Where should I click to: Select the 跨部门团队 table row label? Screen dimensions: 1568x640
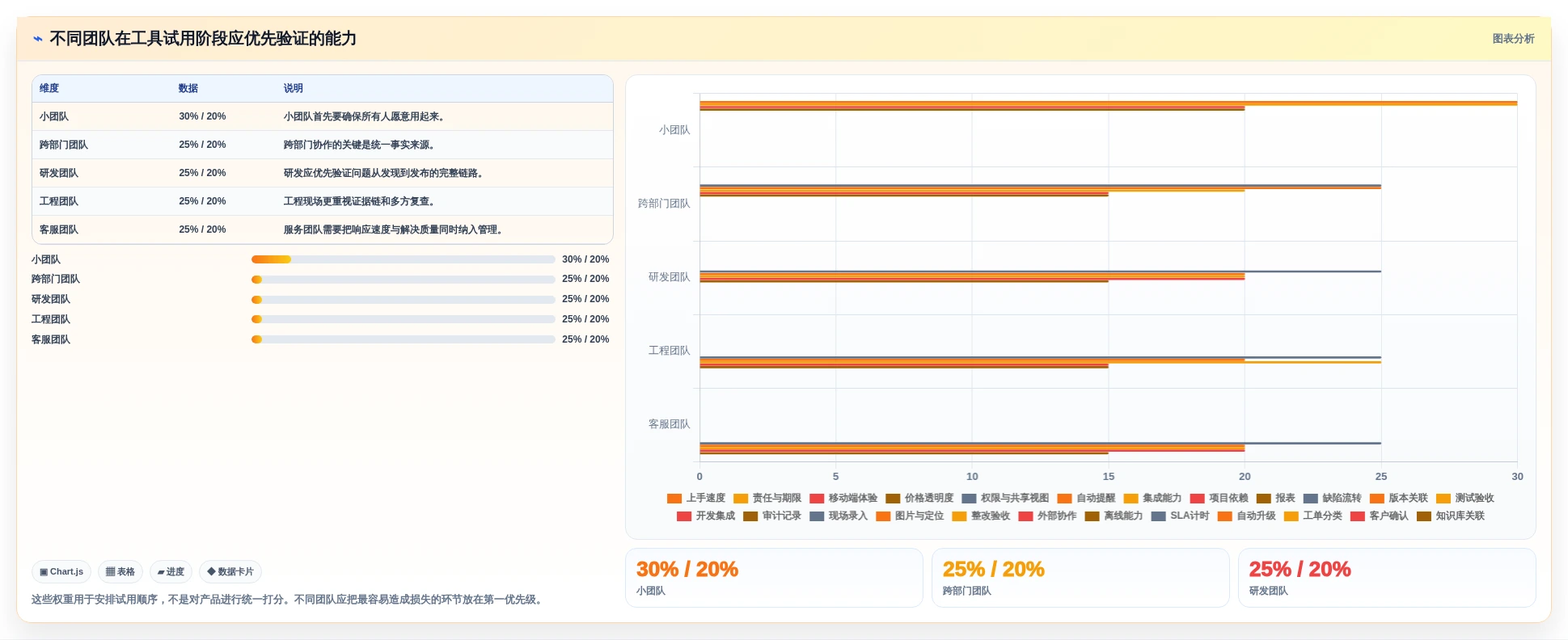[x=64, y=145]
